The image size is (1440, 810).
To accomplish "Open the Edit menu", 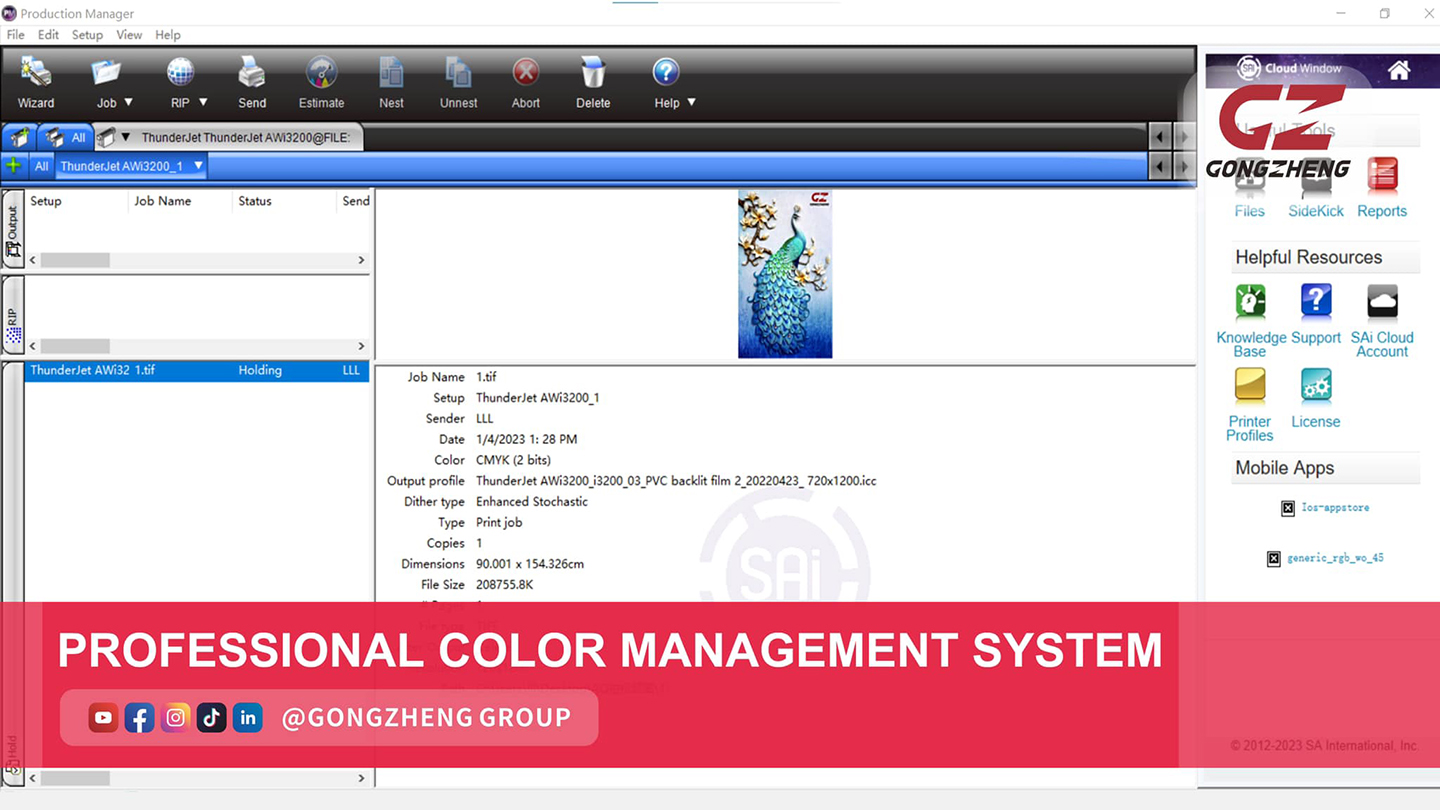I will [x=48, y=35].
